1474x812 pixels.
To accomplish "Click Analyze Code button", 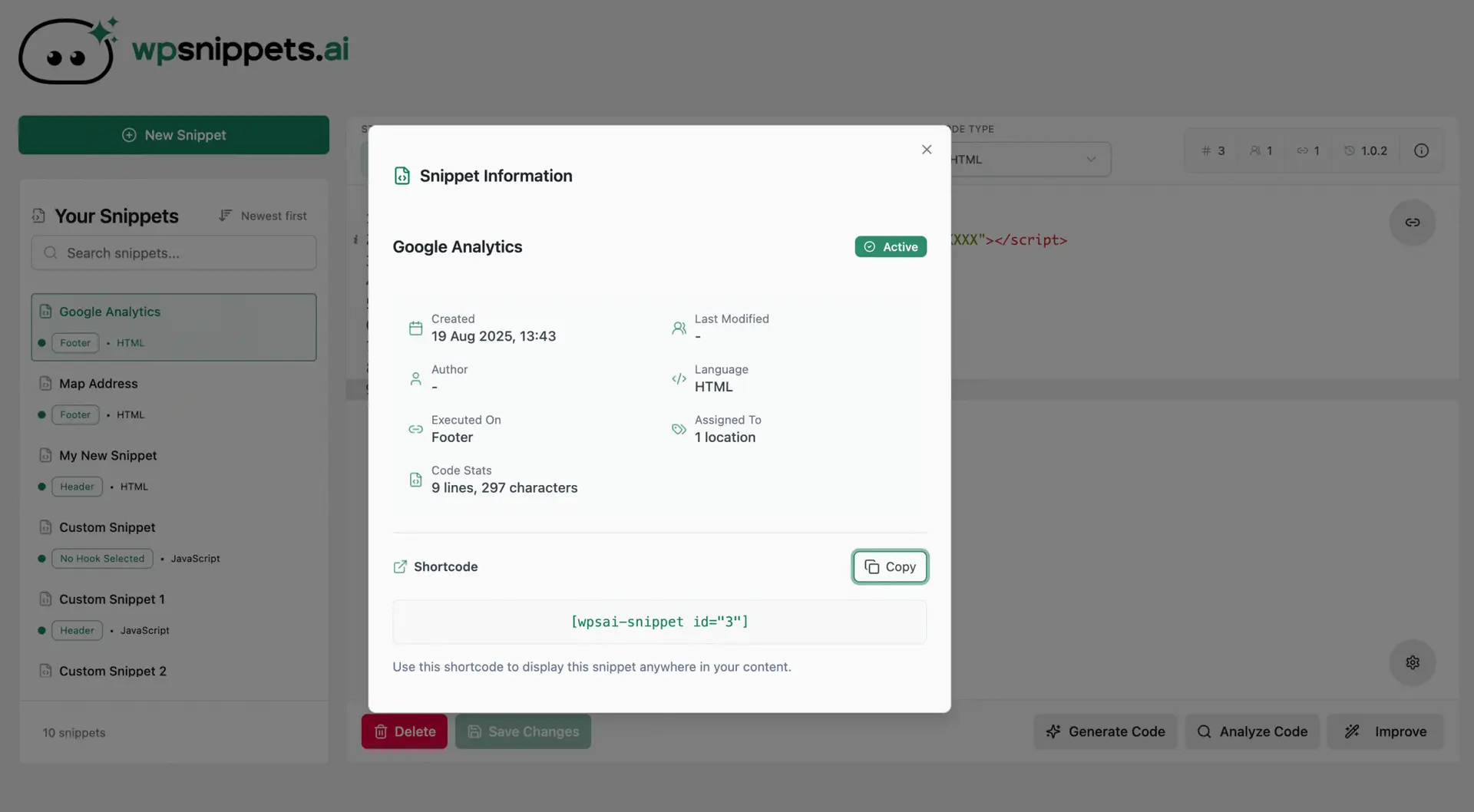I will click(x=1252, y=731).
